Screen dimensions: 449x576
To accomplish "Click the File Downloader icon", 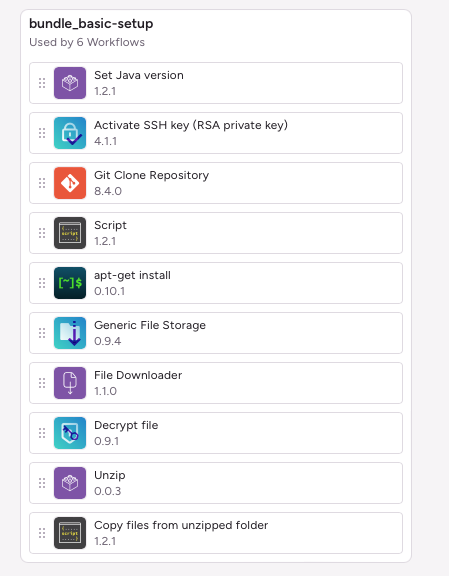I will click(70, 383).
